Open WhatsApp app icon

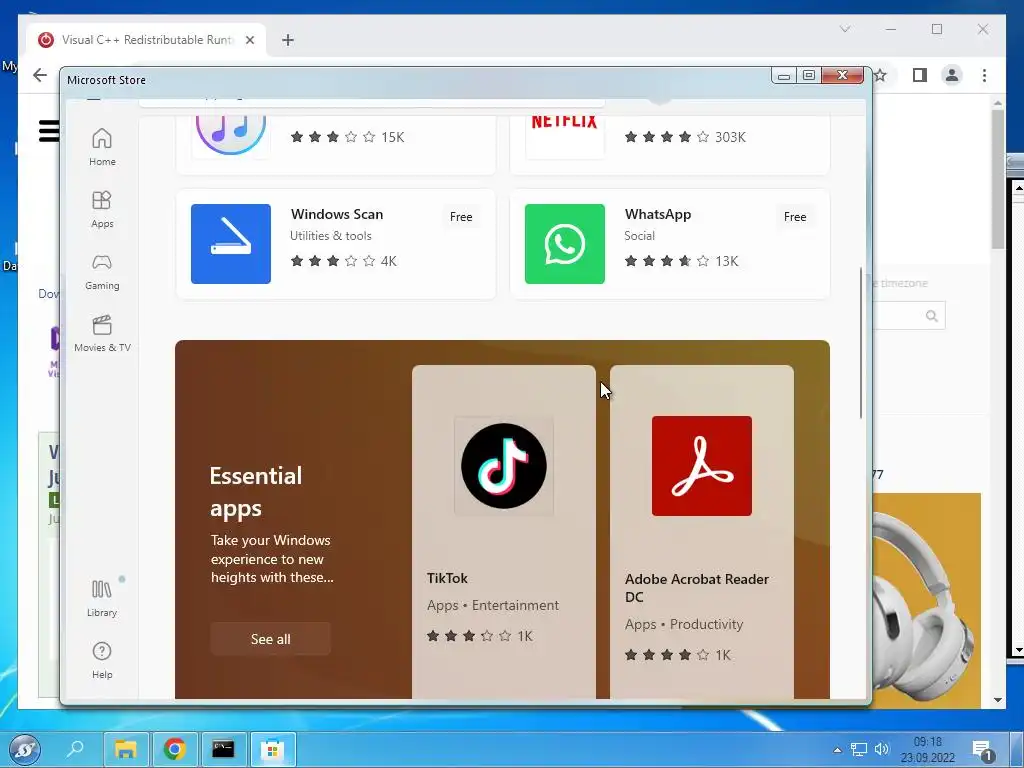pyautogui.click(x=565, y=244)
